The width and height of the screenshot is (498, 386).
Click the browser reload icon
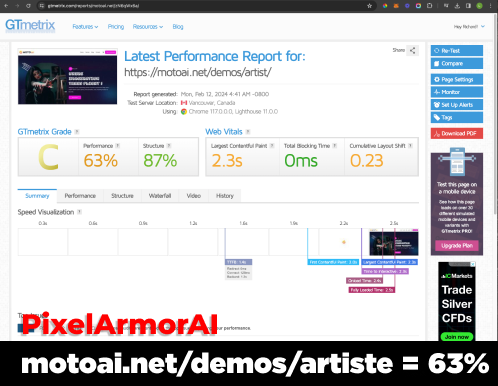(28, 6)
